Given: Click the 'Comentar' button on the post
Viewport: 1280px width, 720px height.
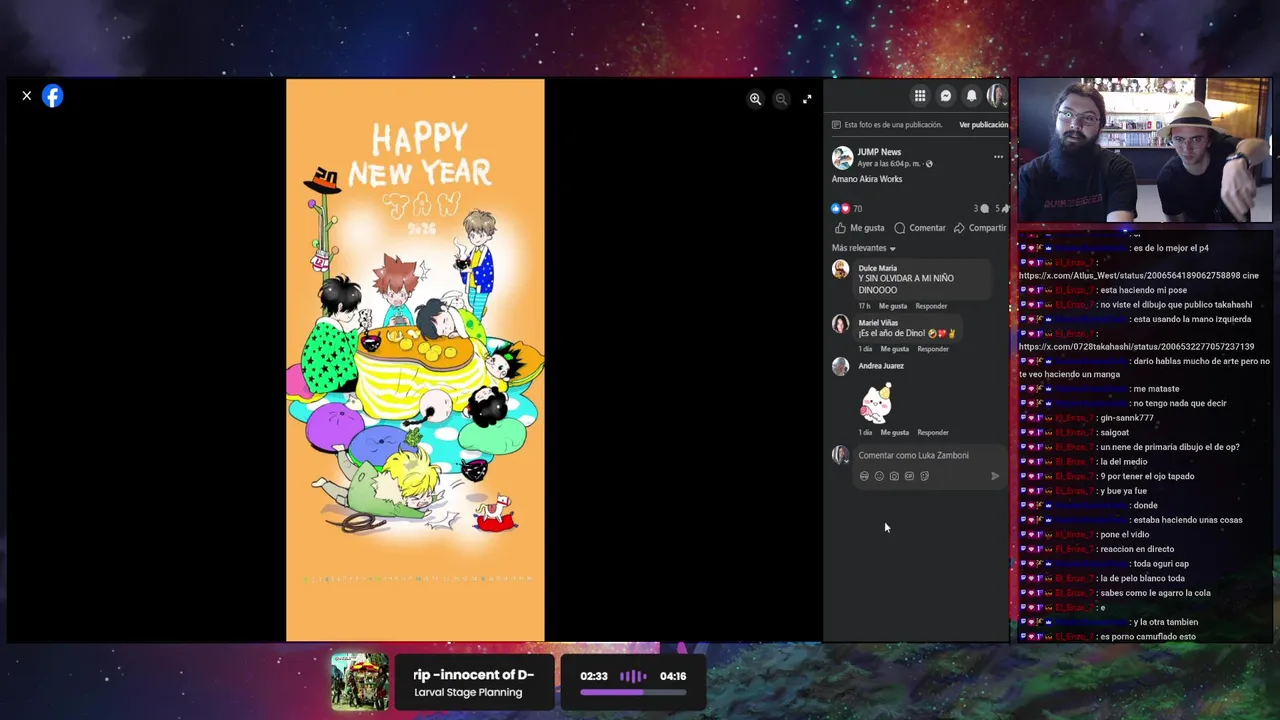Looking at the screenshot, I should [x=920, y=228].
